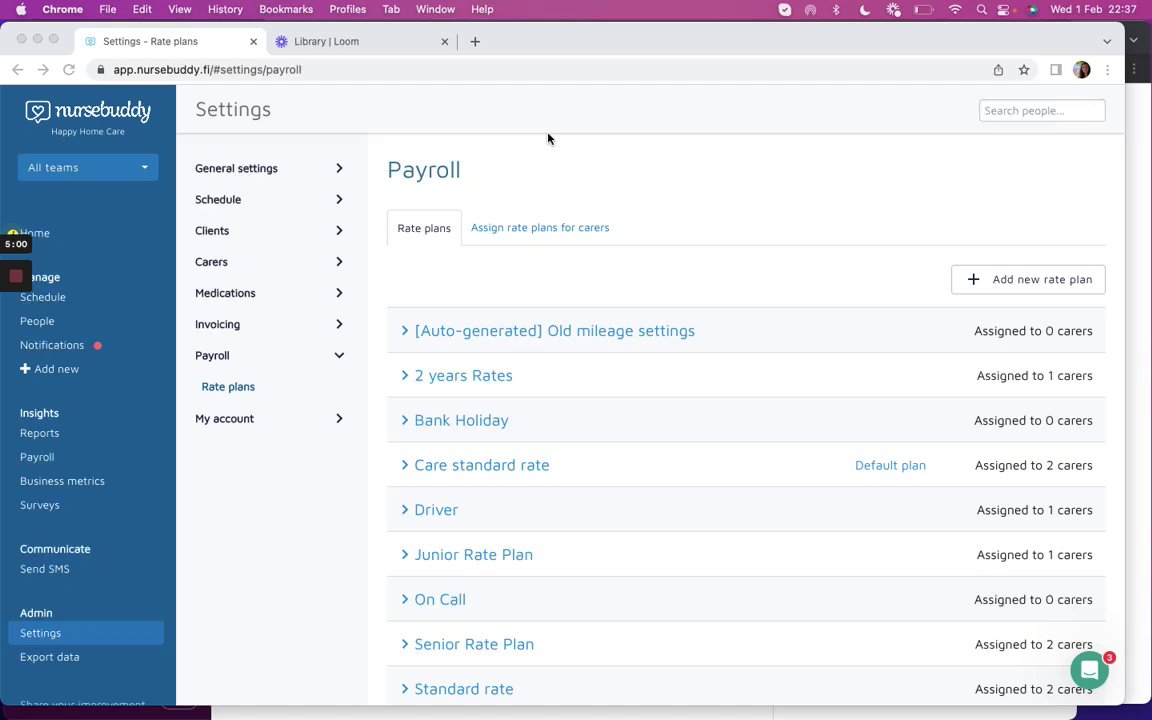Close the Settings - Rate plans tab
1152x720 pixels.
(x=253, y=42)
